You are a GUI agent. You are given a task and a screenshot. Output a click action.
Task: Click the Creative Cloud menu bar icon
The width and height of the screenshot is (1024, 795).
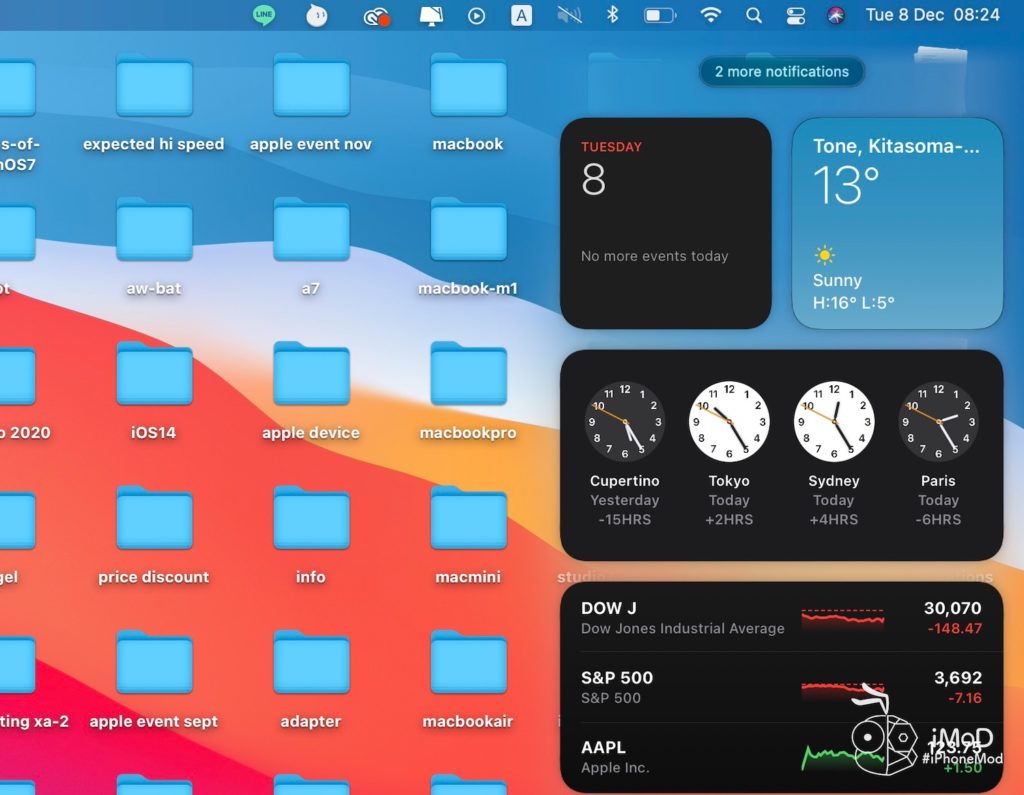tap(376, 16)
